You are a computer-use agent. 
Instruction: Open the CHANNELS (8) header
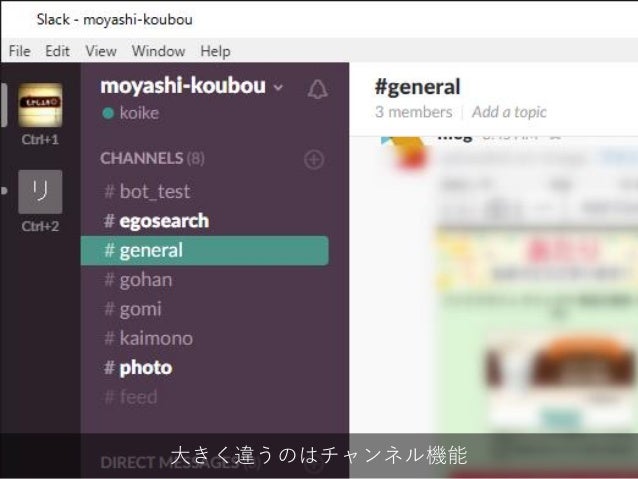click(152, 158)
